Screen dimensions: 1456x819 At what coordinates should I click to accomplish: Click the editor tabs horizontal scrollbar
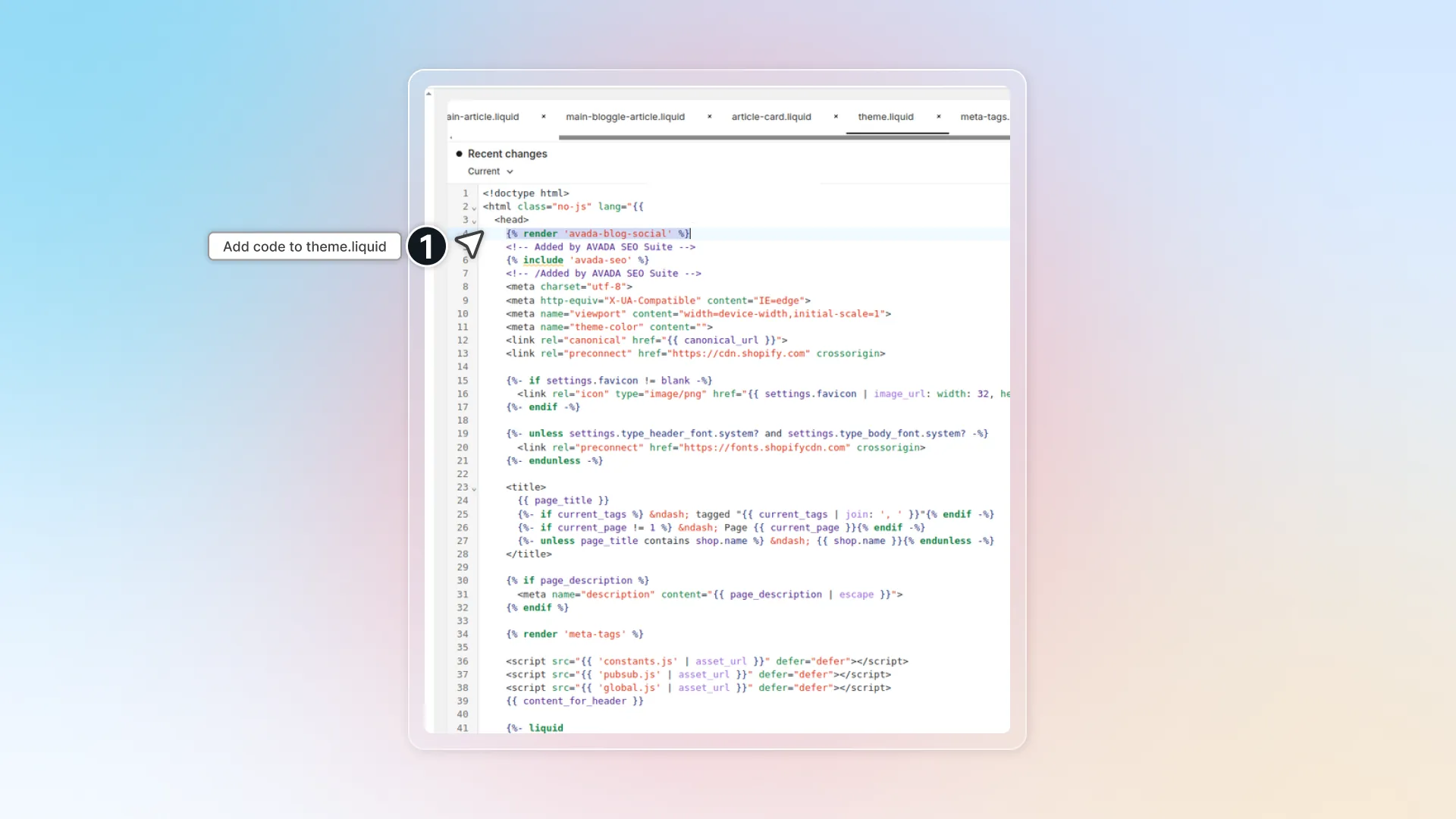pyautogui.click(x=784, y=138)
